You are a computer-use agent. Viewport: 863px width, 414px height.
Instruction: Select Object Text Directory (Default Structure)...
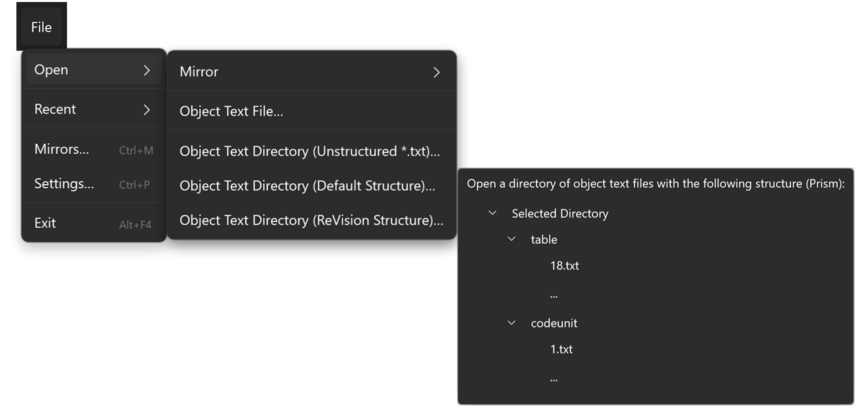312,186
